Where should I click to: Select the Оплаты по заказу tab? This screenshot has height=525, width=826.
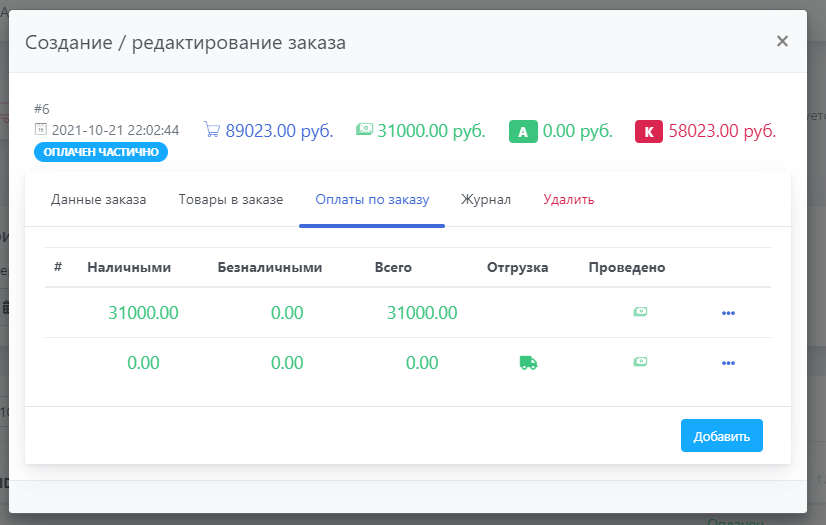pyautogui.click(x=372, y=199)
